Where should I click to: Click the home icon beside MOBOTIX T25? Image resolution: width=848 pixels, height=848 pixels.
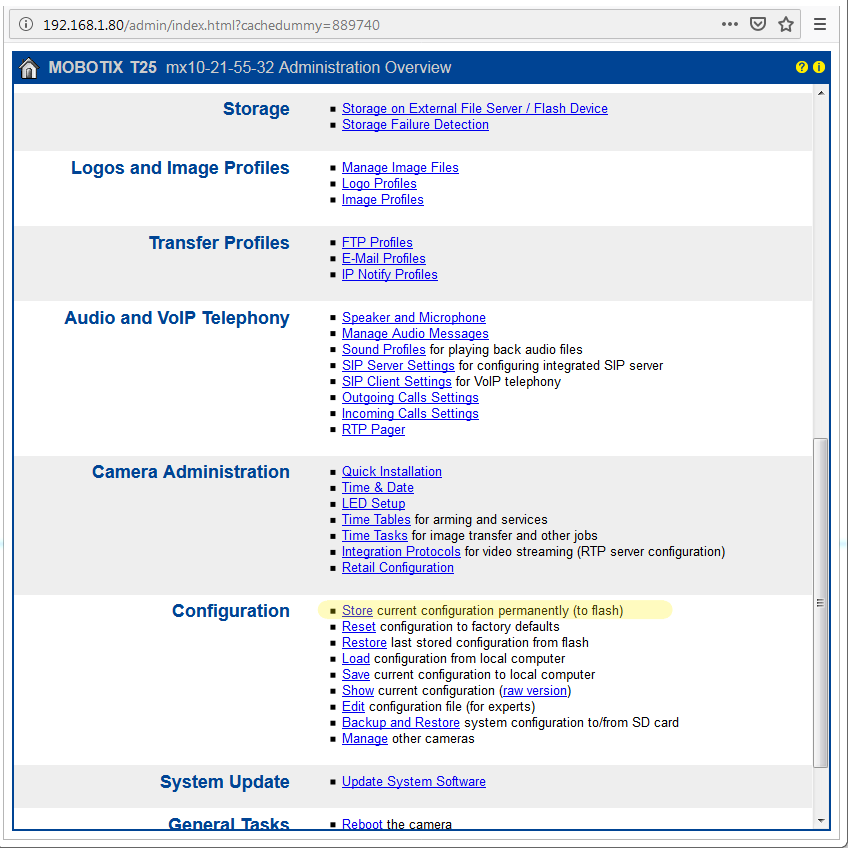(x=29, y=68)
